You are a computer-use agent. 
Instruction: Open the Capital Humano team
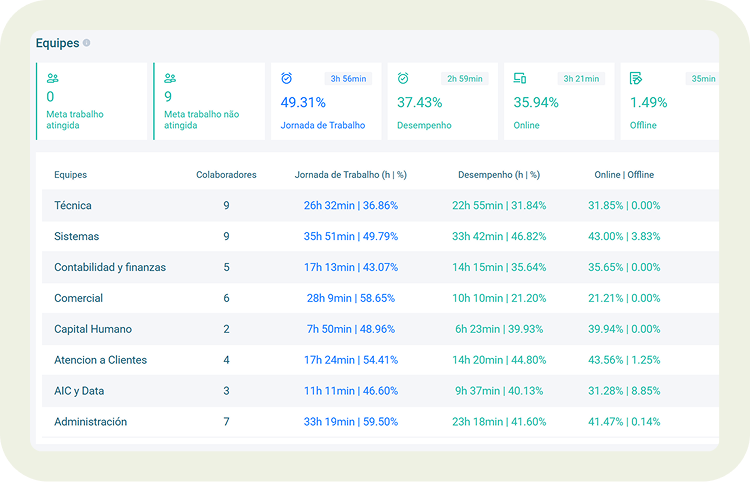93,330
